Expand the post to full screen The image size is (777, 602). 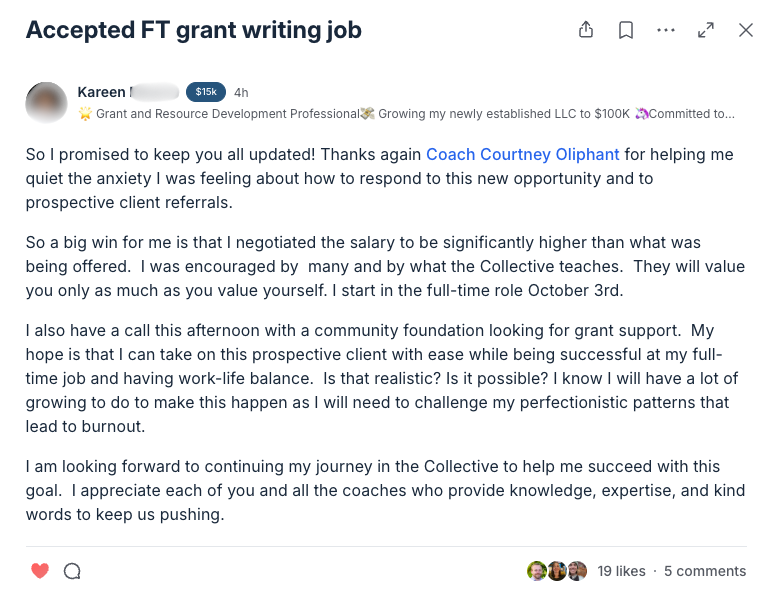pyautogui.click(x=706, y=30)
